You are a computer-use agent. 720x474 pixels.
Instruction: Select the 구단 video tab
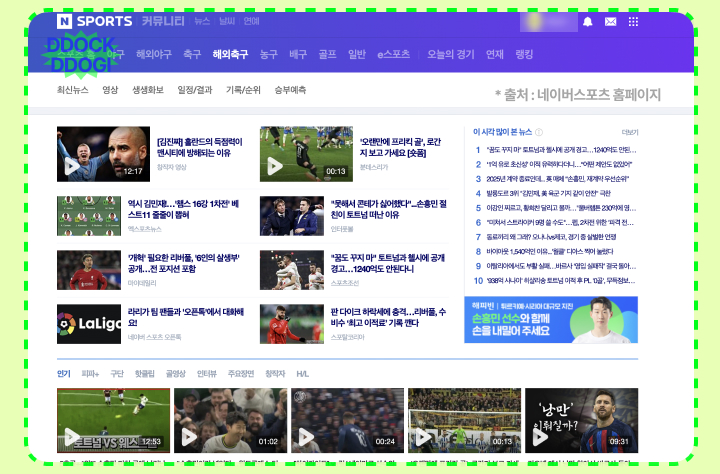117,374
